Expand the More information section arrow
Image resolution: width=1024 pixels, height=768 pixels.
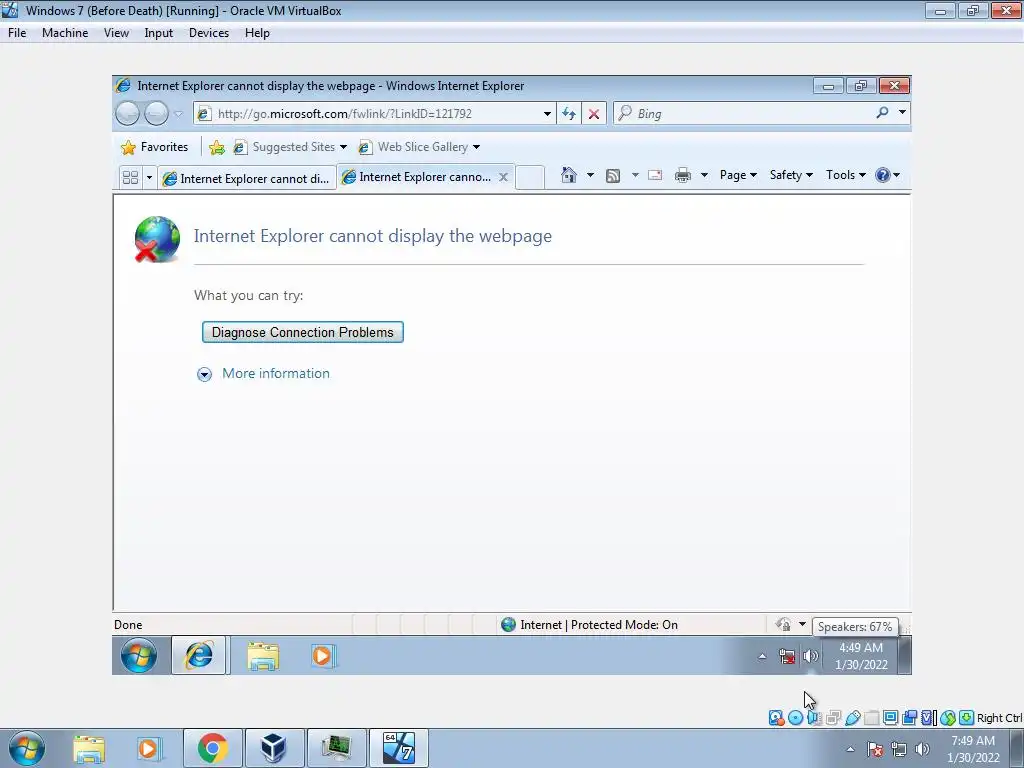204,374
